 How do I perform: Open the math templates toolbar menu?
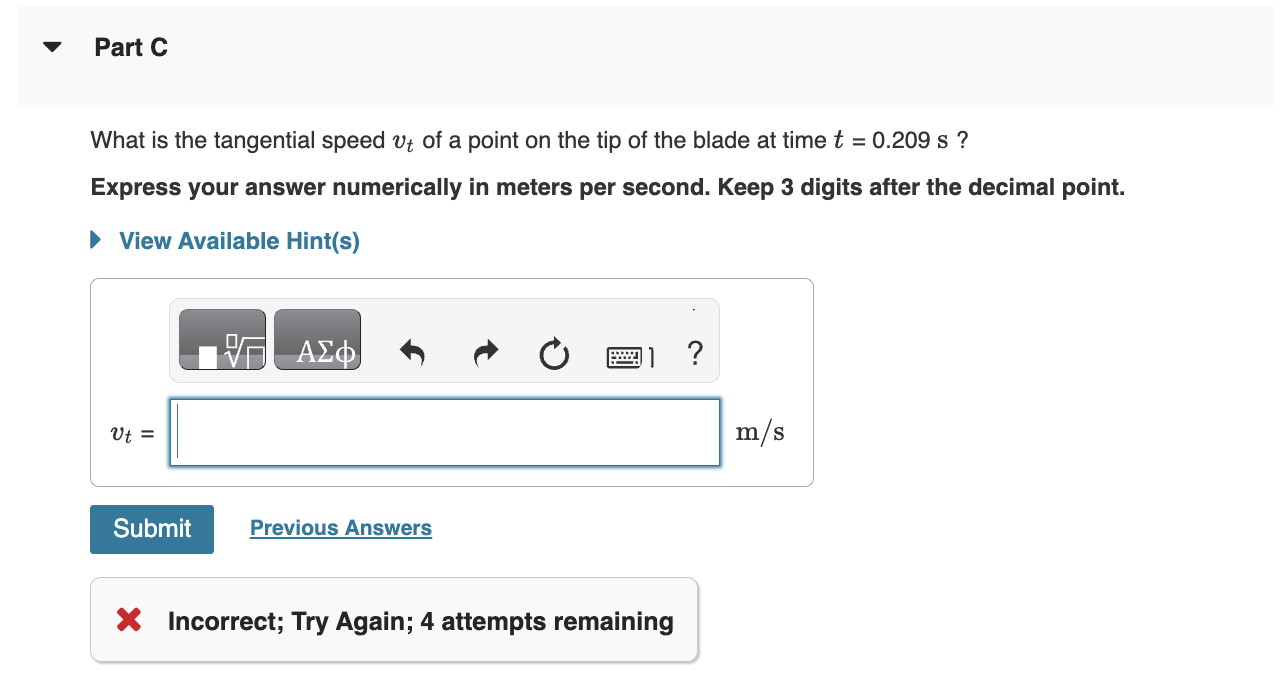coord(222,339)
